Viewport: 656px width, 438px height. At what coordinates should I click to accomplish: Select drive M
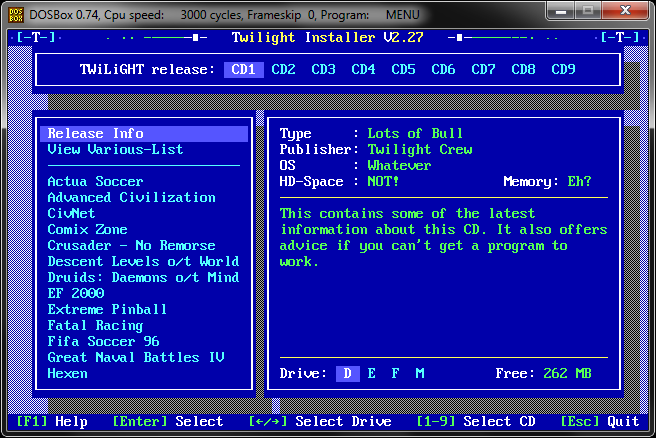[420, 374]
